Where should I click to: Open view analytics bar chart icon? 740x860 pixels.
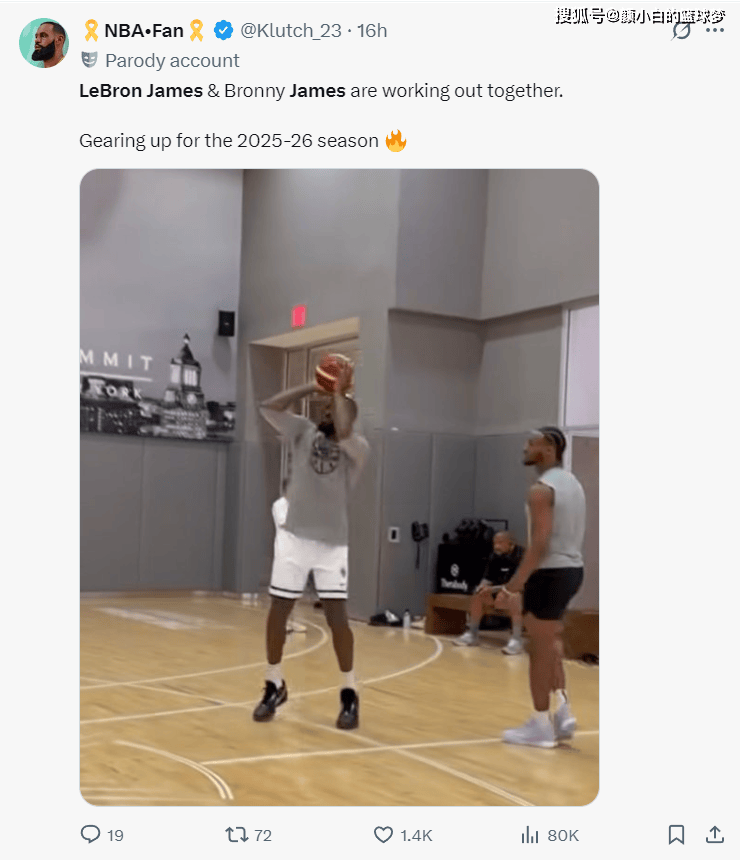click(529, 835)
